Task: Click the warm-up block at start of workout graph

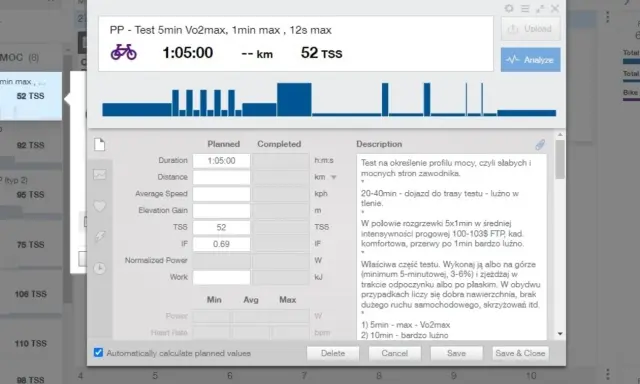Action: (x=137, y=110)
